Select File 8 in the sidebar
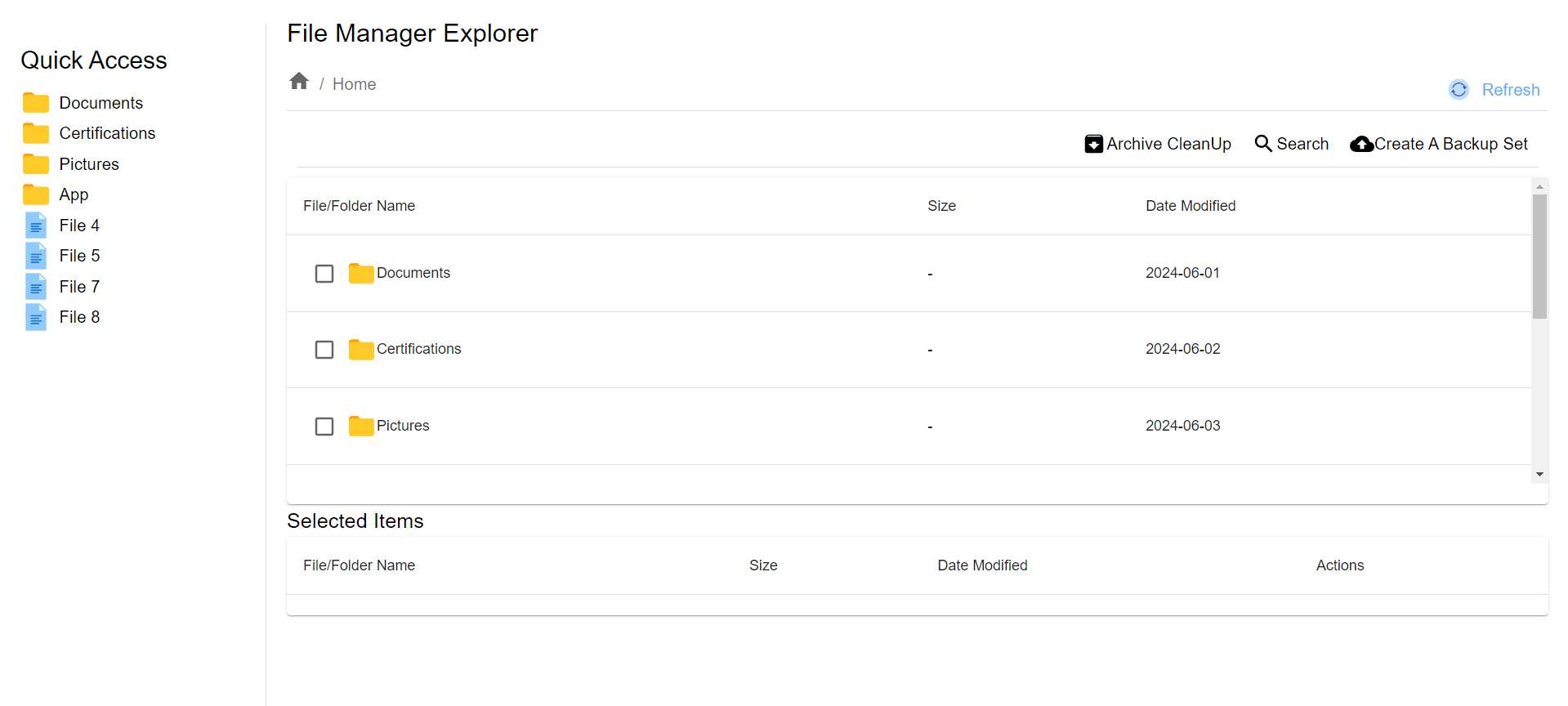Screen dimensions: 1568x706 (78, 317)
